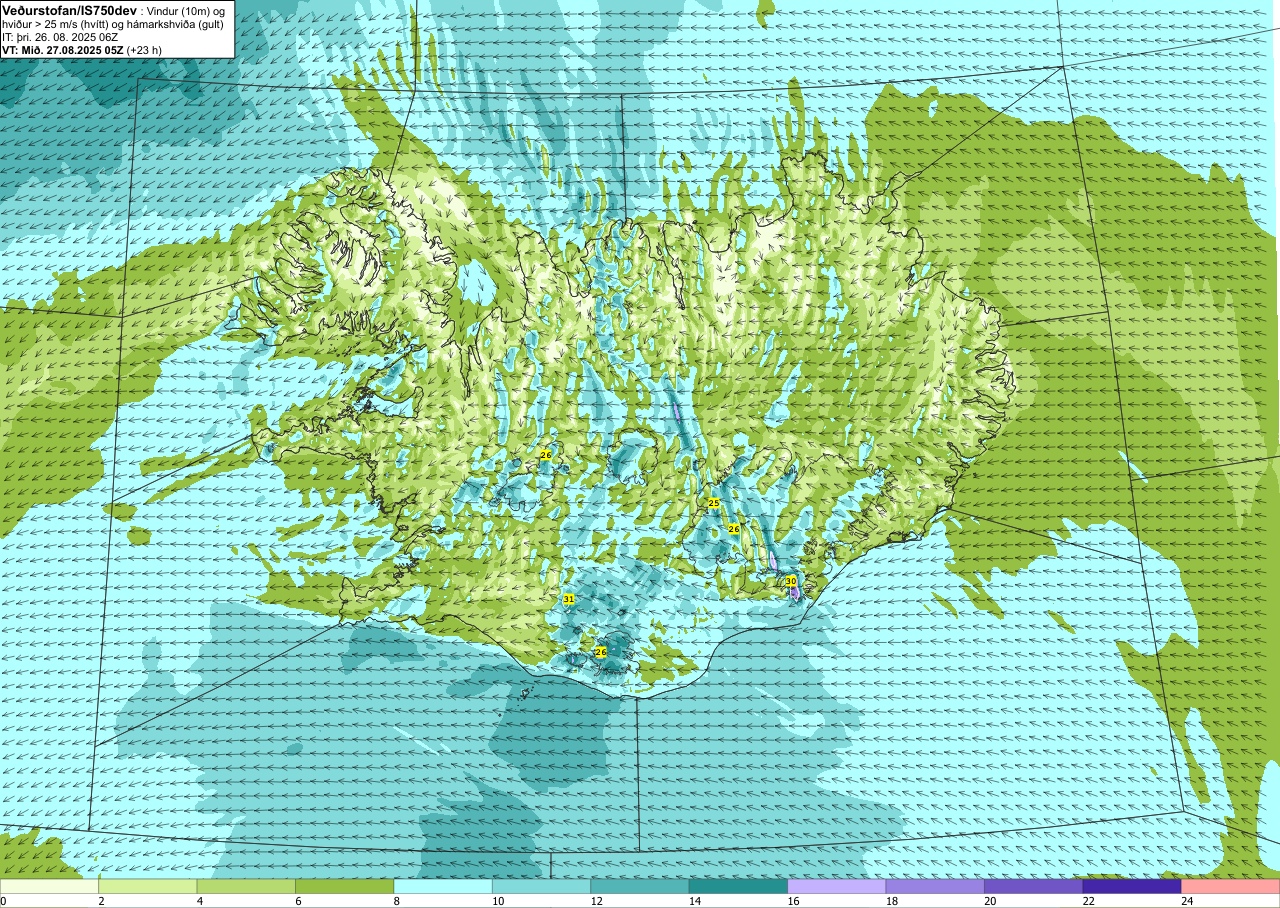Screen dimensions: 1280x908
Task: Click the 'VT: Mið. 27.08.2025 05Z' valid time
Action: [x=62, y=50]
